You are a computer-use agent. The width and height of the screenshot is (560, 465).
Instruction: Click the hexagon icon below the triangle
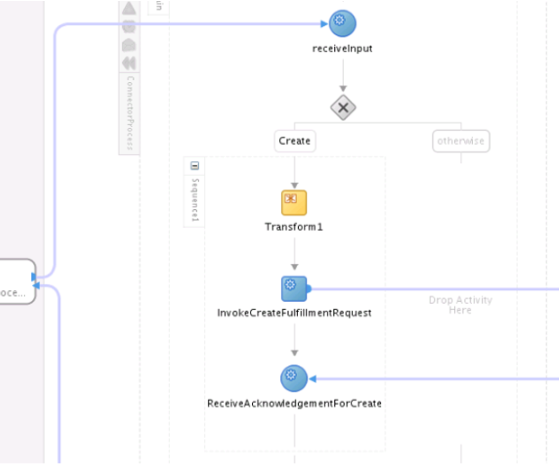click(129, 27)
